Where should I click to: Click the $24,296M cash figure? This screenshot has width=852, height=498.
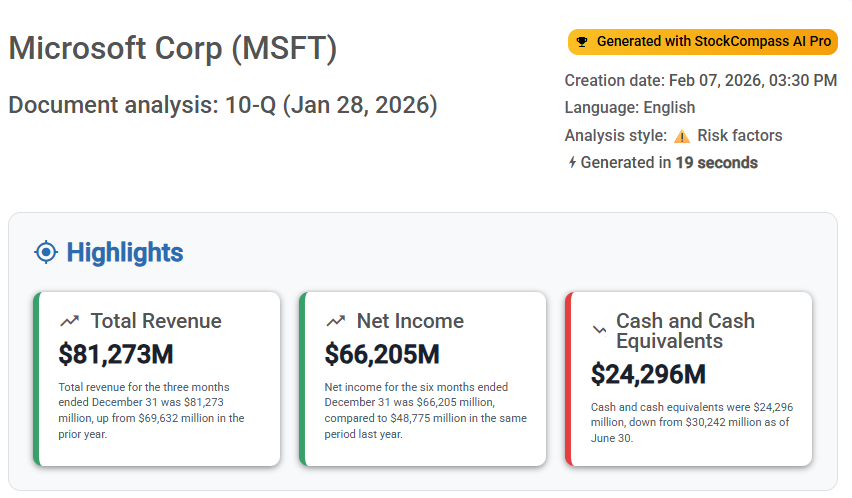[x=648, y=374]
